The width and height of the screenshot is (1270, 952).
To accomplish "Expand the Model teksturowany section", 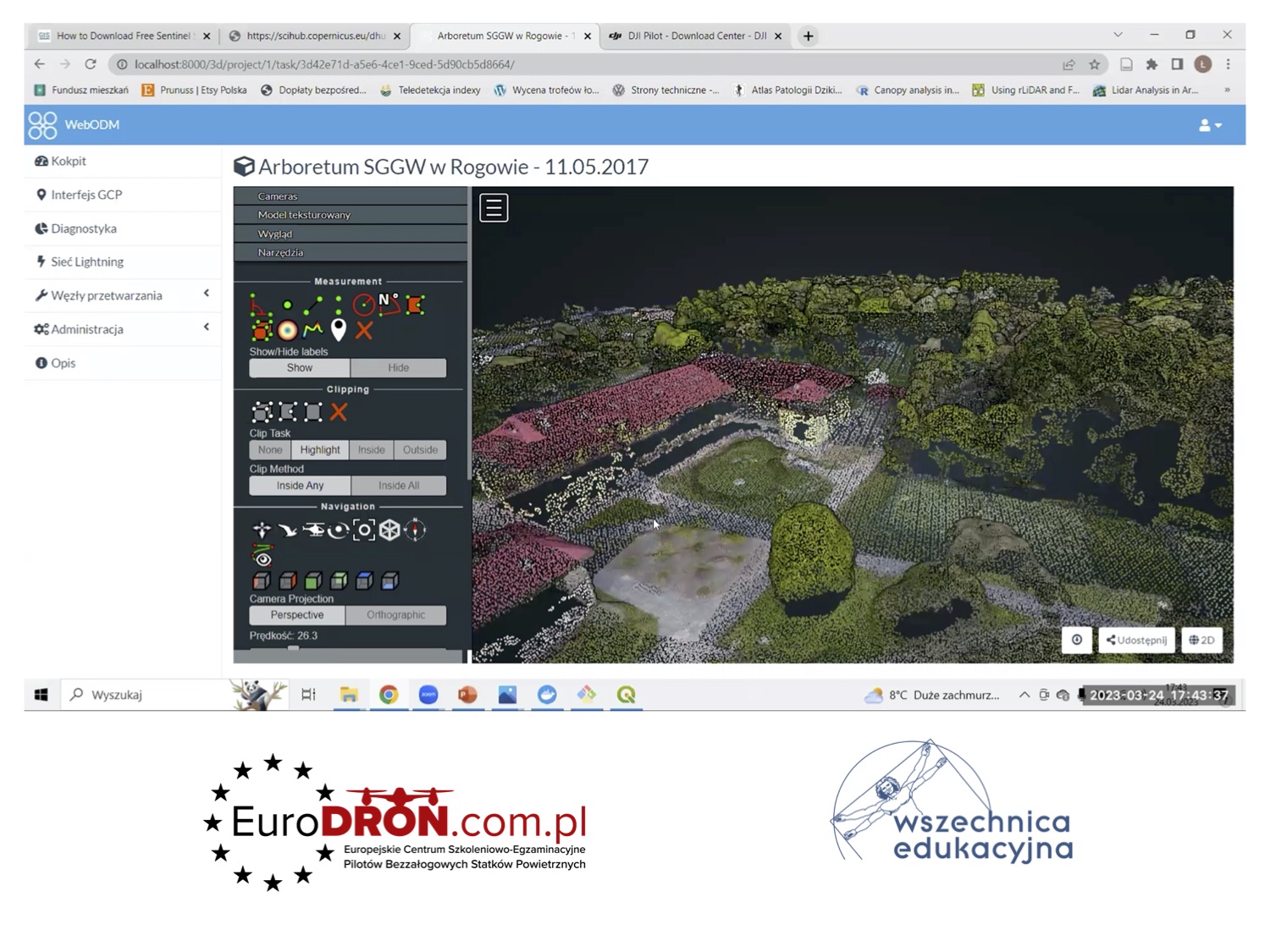I will (x=350, y=215).
